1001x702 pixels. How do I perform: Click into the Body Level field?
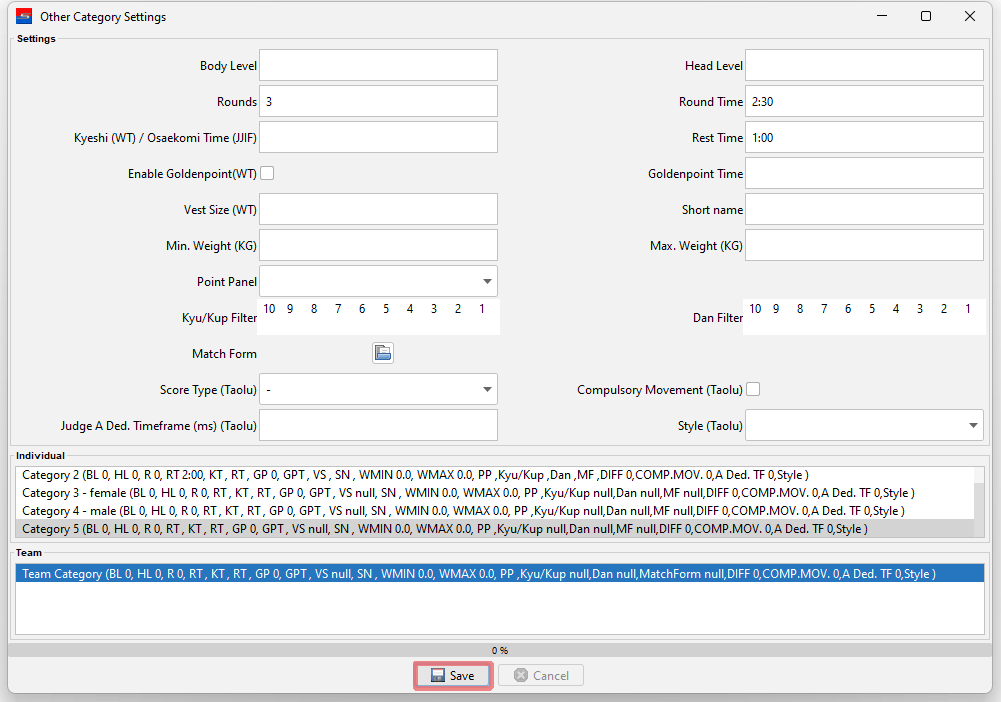click(378, 66)
